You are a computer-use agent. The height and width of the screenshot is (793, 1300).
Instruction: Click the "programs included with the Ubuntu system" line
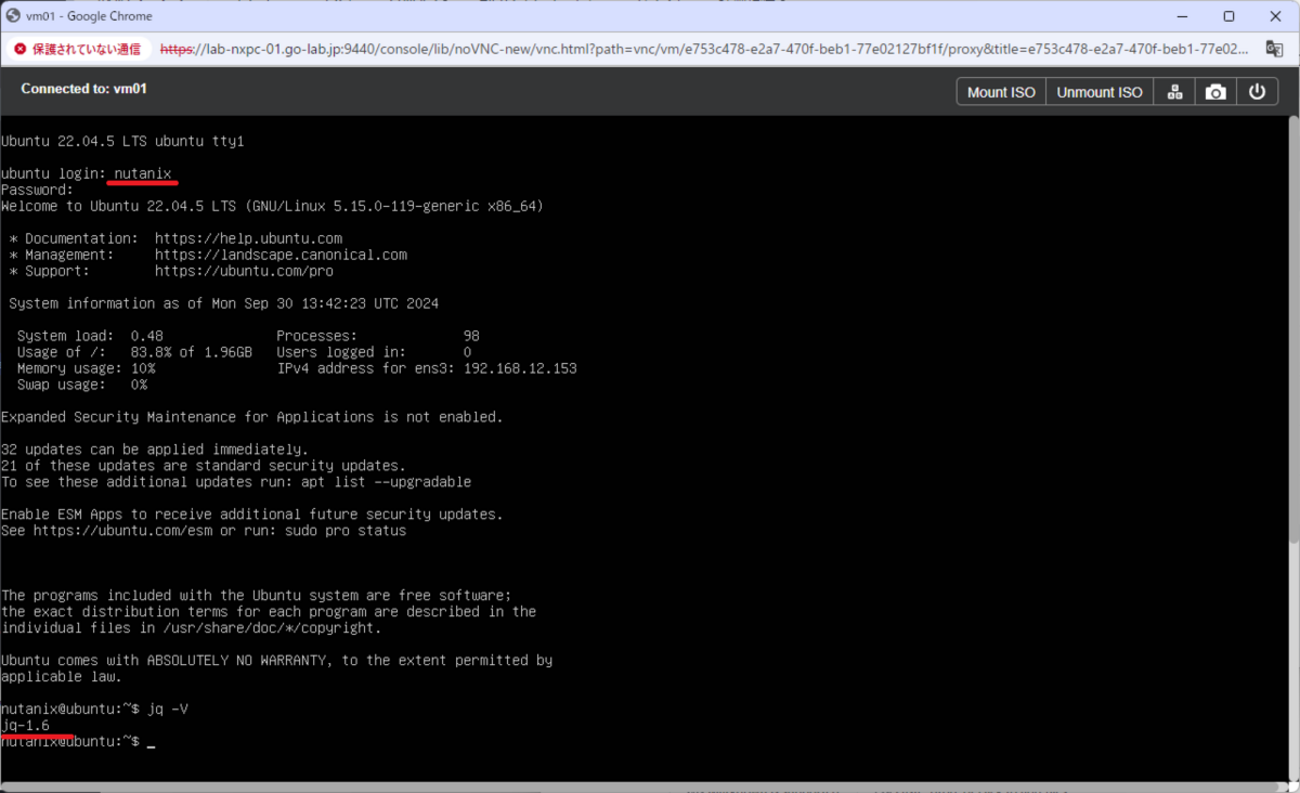pyautogui.click(x=256, y=596)
